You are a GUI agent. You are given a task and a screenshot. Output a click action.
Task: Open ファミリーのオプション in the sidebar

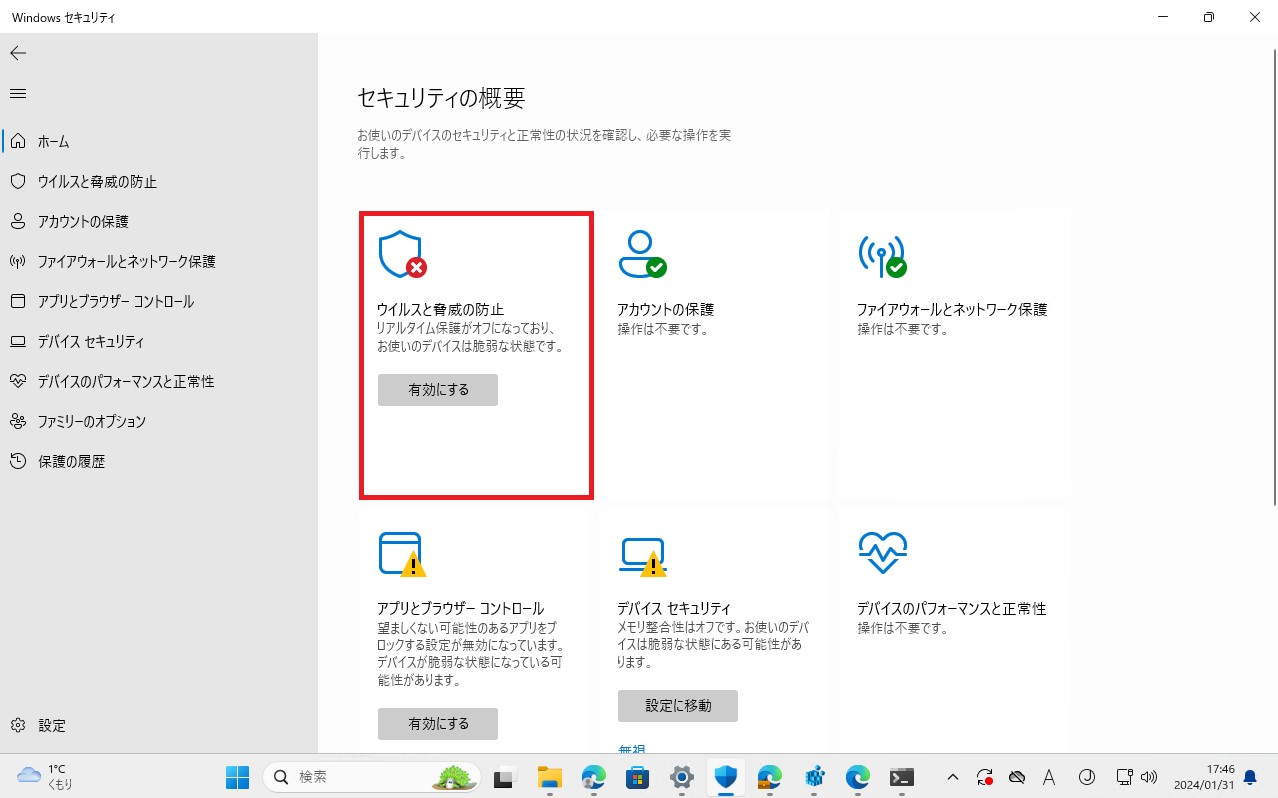click(x=159, y=421)
